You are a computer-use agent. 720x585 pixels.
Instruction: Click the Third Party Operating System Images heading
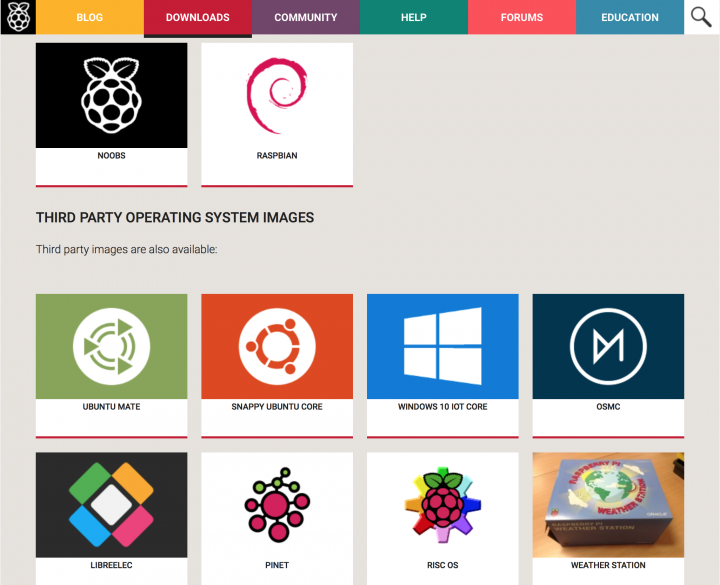click(175, 217)
